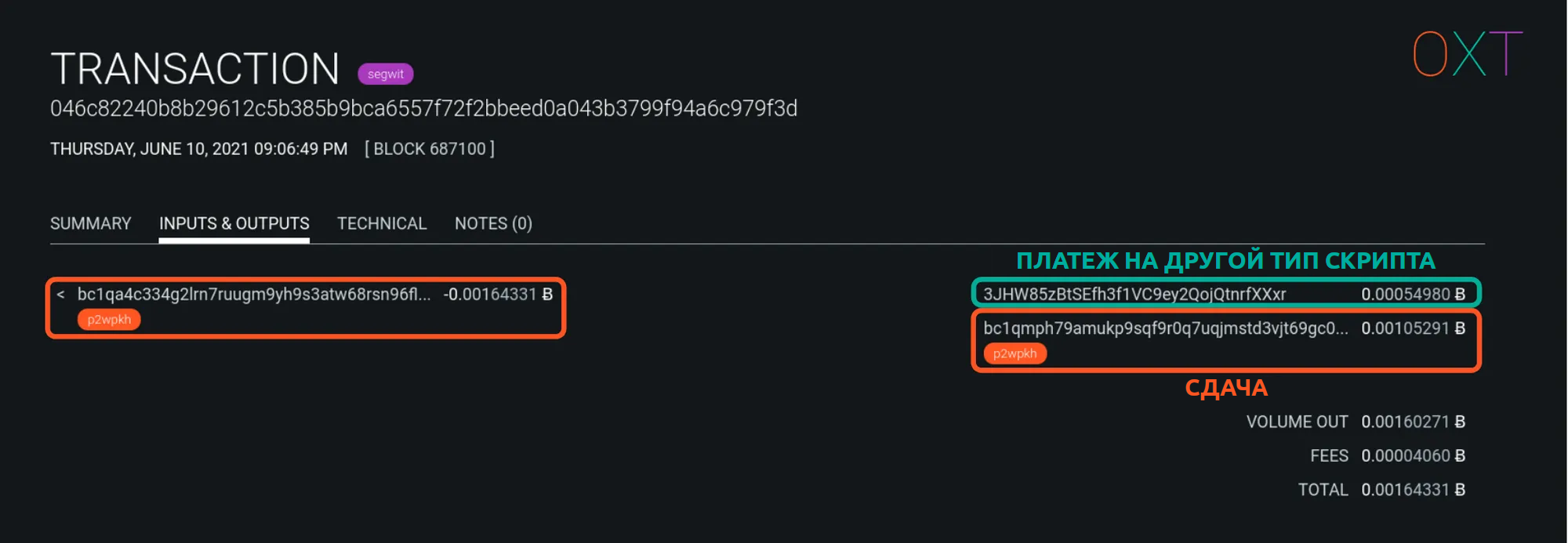
Task: Open the Notes (0) tab
Action: pyautogui.click(x=493, y=223)
